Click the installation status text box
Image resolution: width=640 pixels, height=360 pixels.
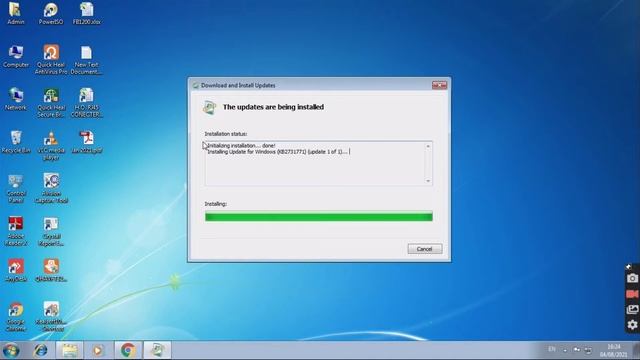point(318,163)
